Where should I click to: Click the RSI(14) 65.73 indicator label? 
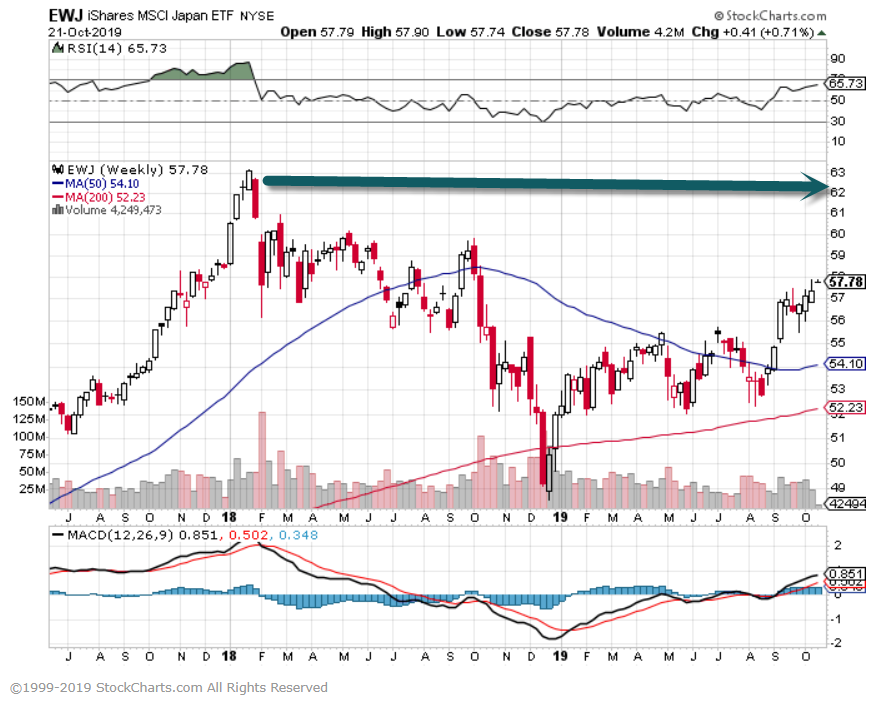tap(117, 48)
